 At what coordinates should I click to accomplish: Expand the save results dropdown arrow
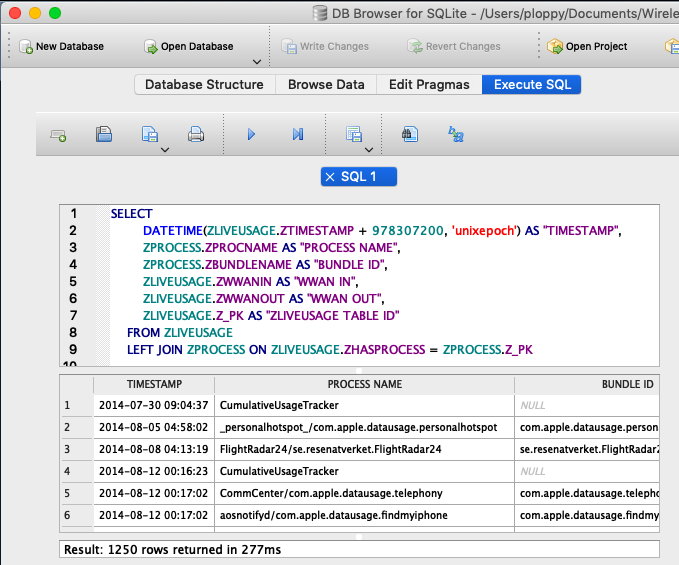click(369, 150)
